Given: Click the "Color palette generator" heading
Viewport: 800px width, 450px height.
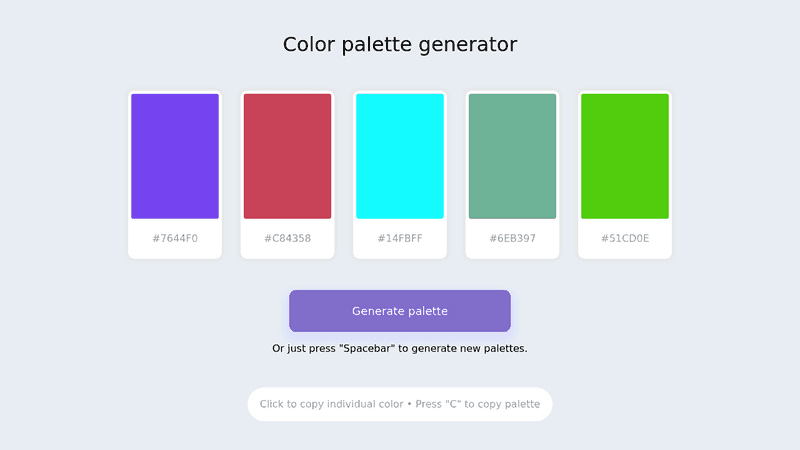Looking at the screenshot, I should pos(400,45).
